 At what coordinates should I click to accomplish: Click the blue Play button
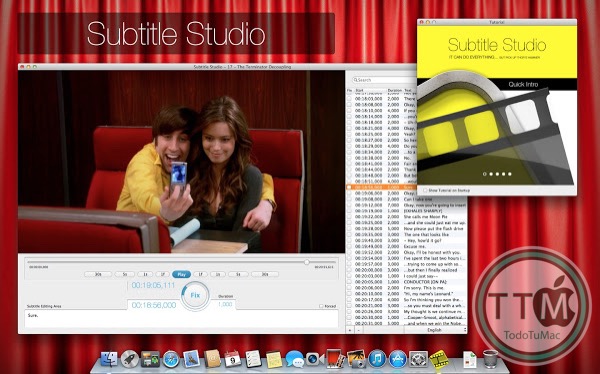tap(181, 274)
